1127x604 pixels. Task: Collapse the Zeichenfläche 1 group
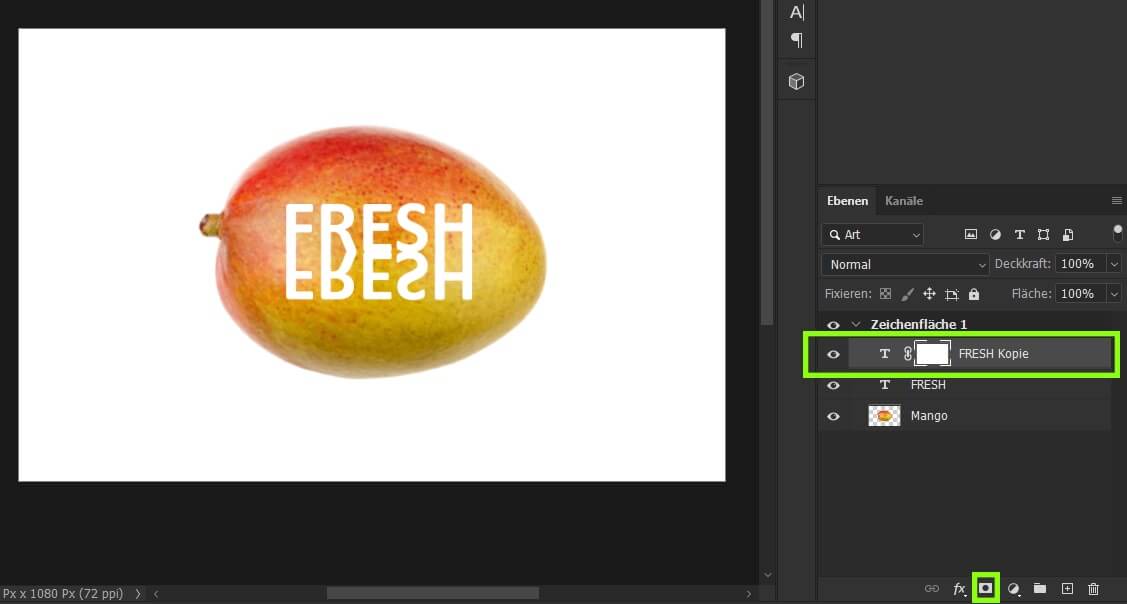855,324
